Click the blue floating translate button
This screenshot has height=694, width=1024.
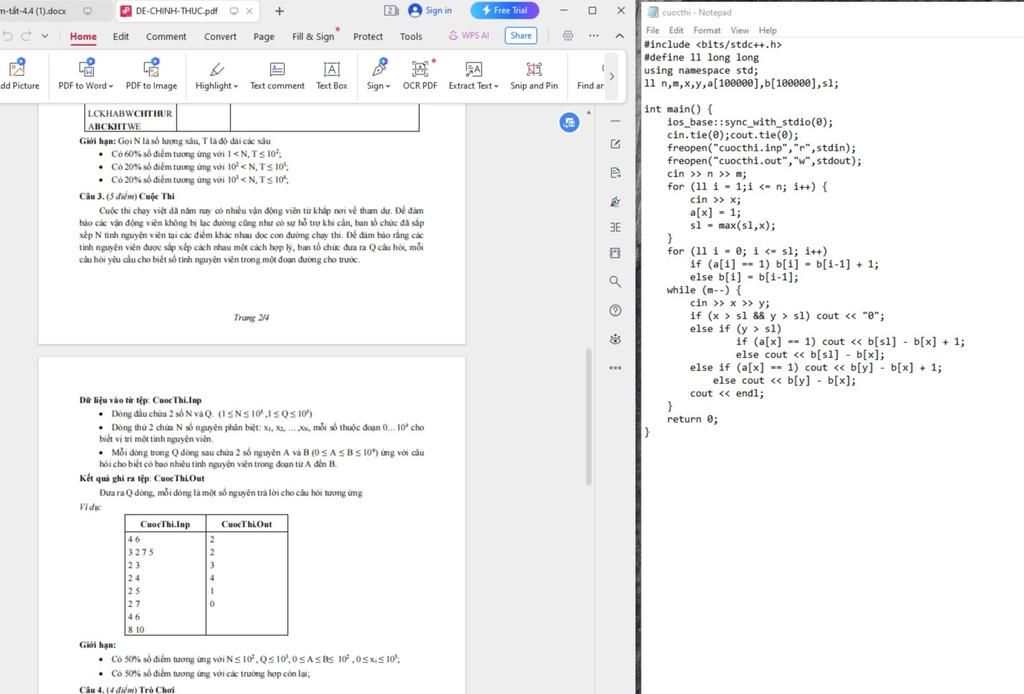coord(569,122)
